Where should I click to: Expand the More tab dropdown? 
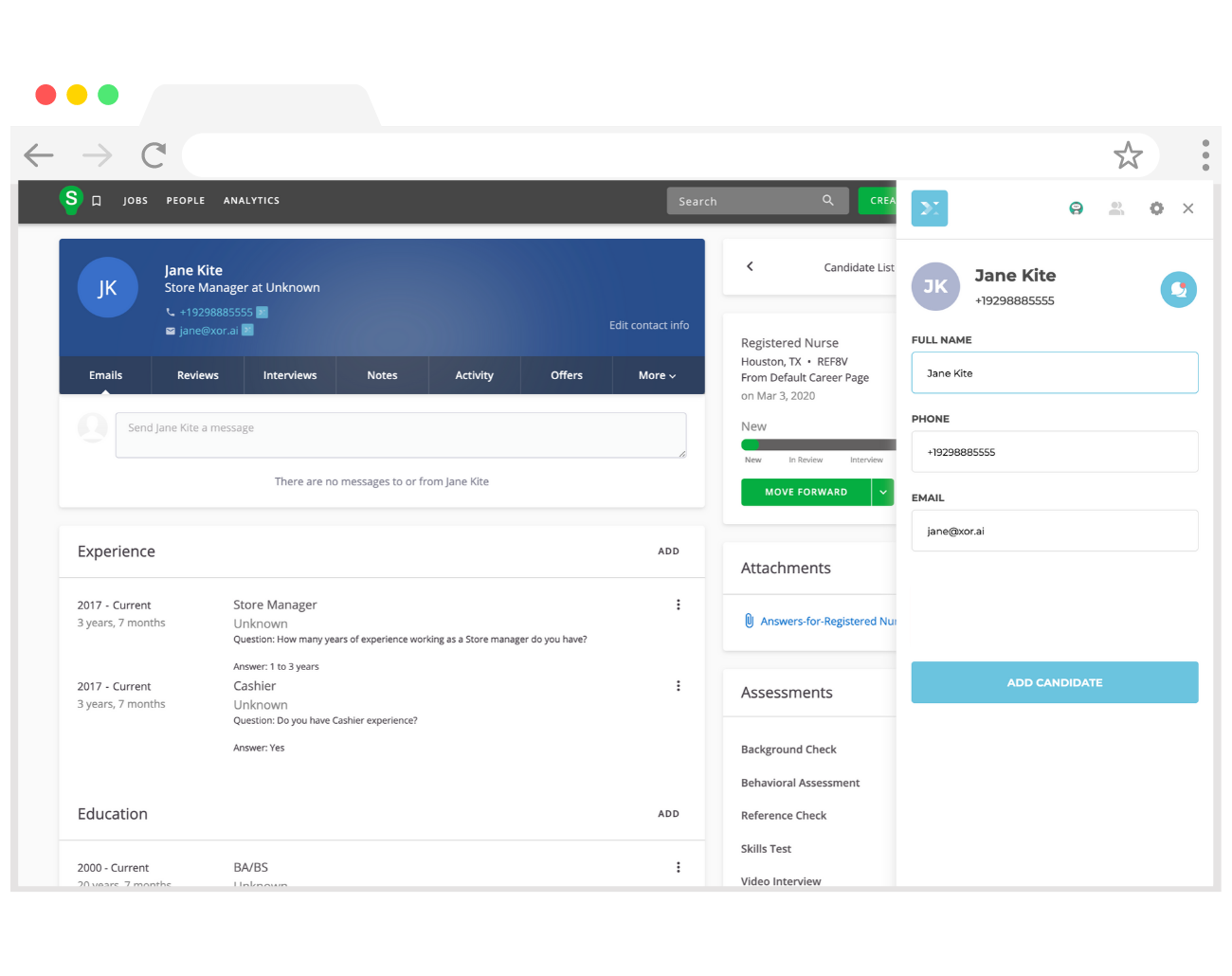657,375
